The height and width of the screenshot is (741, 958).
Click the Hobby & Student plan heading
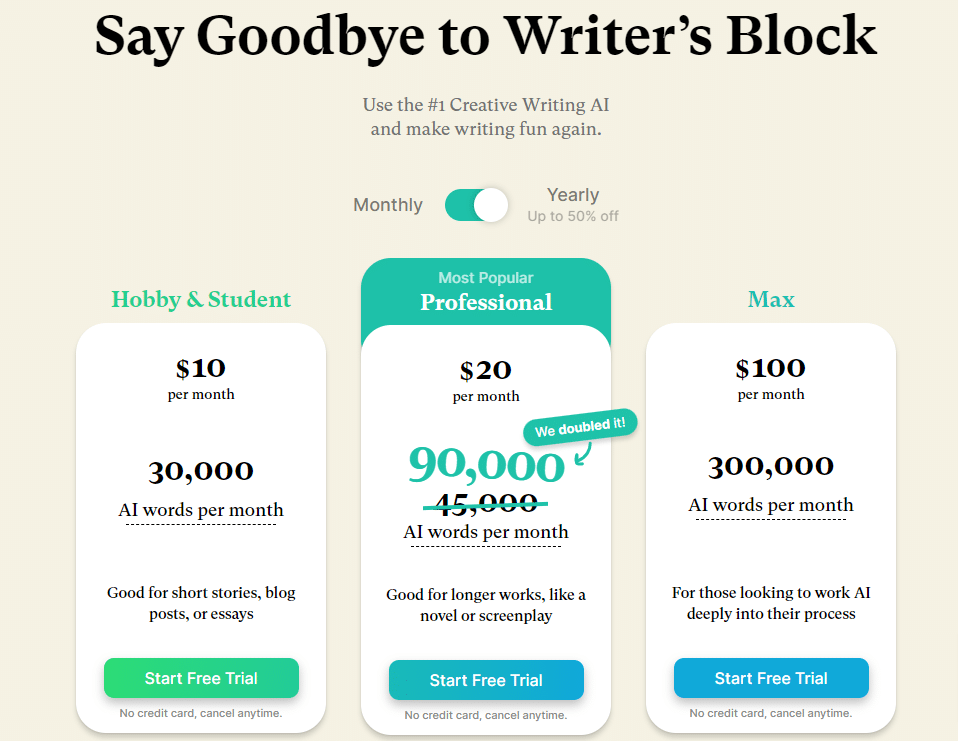[x=201, y=299]
